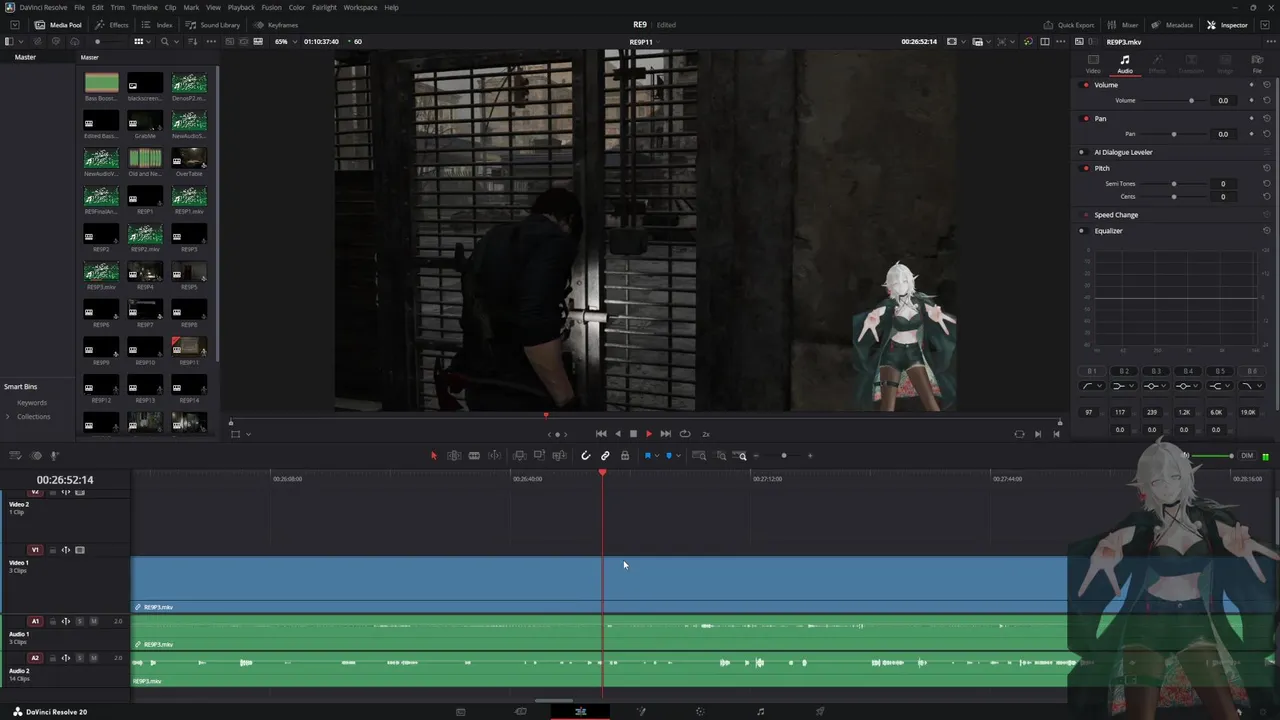Open the Cut page icon at bottom

coord(520,712)
